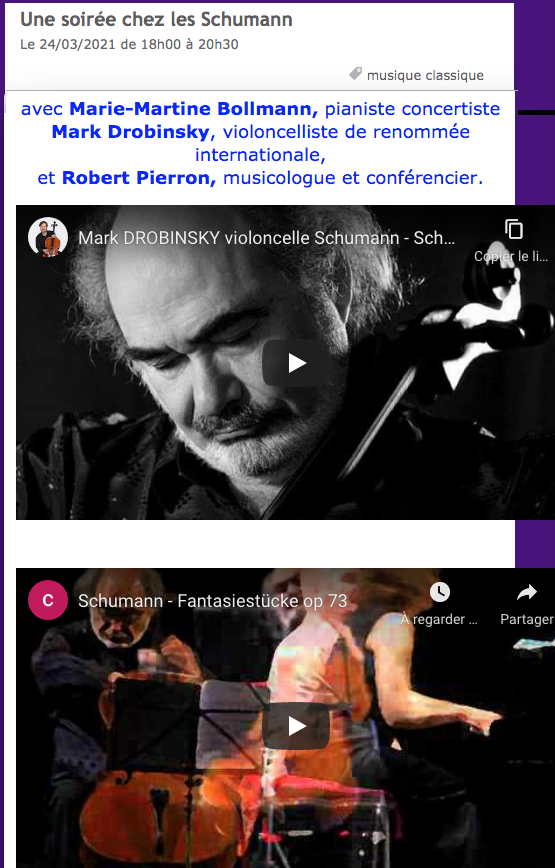This screenshot has height=868, width=555.
Task: Click the tag icon beside musique classique
Action: point(356,73)
